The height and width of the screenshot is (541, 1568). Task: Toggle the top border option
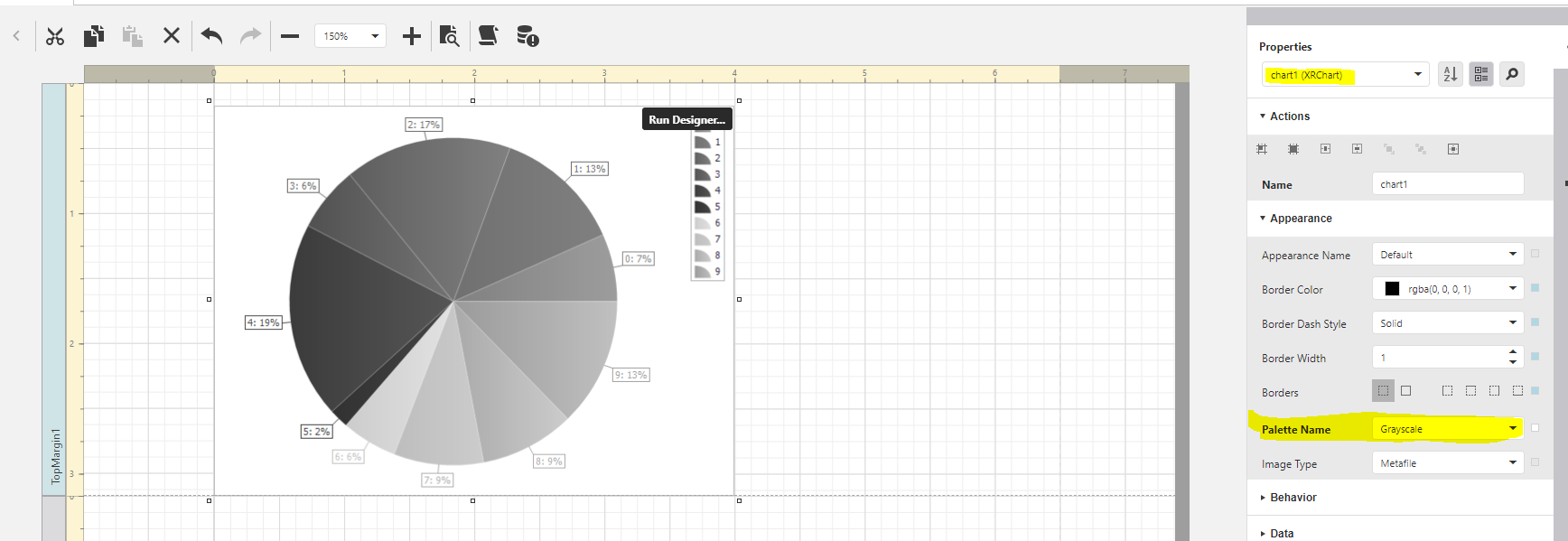tap(1471, 390)
